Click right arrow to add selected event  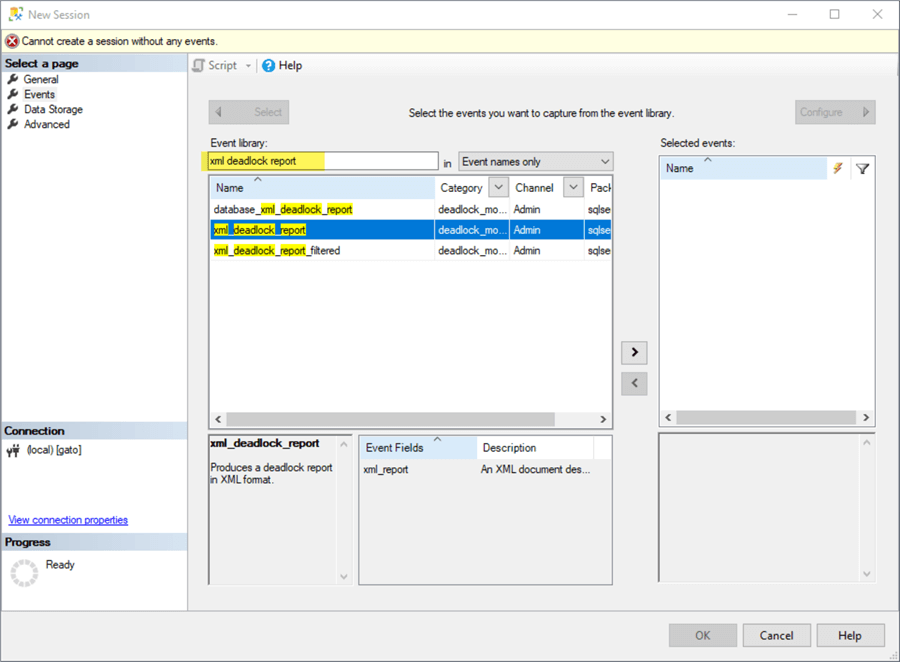point(634,353)
